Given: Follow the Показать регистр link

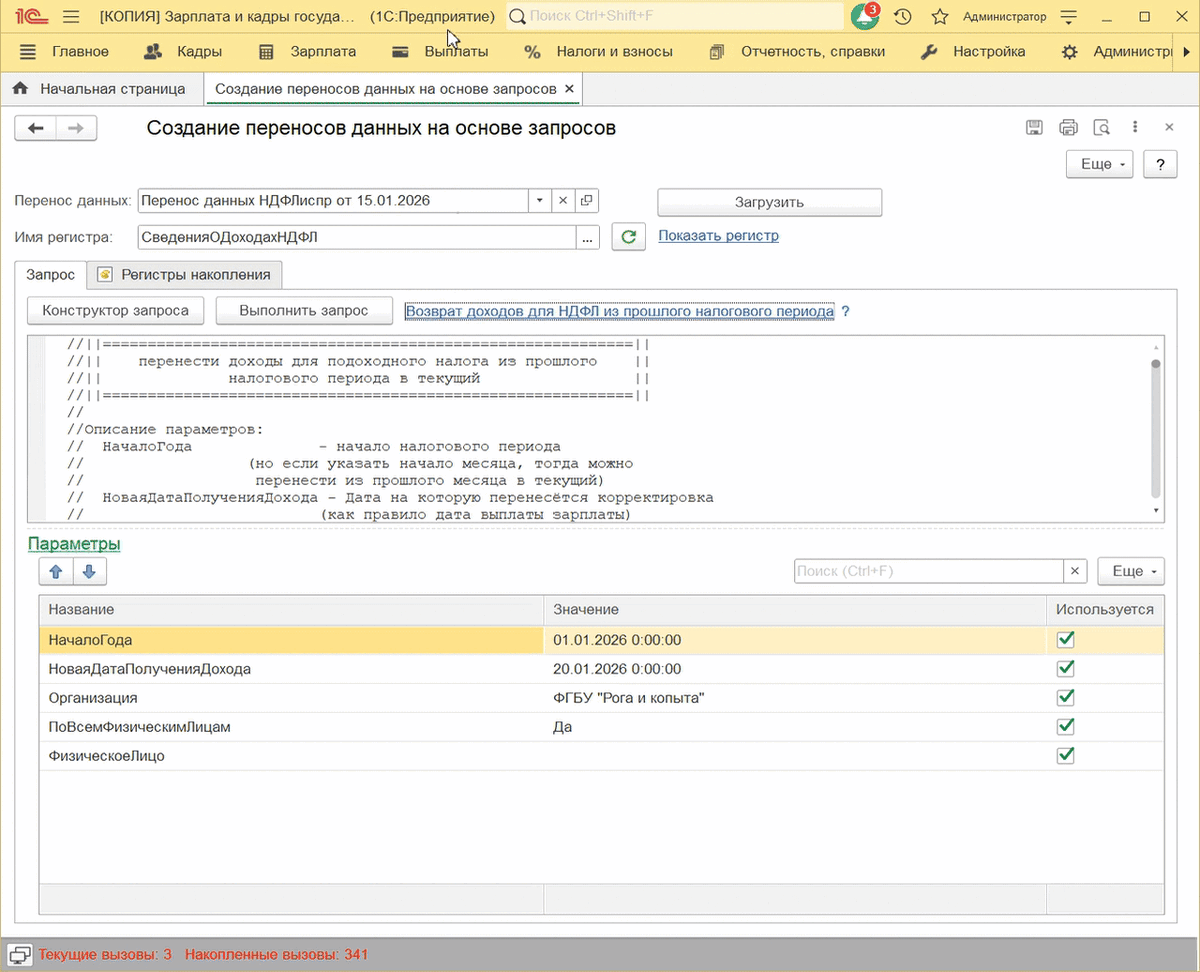Looking at the screenshot, I should (718, 236).
